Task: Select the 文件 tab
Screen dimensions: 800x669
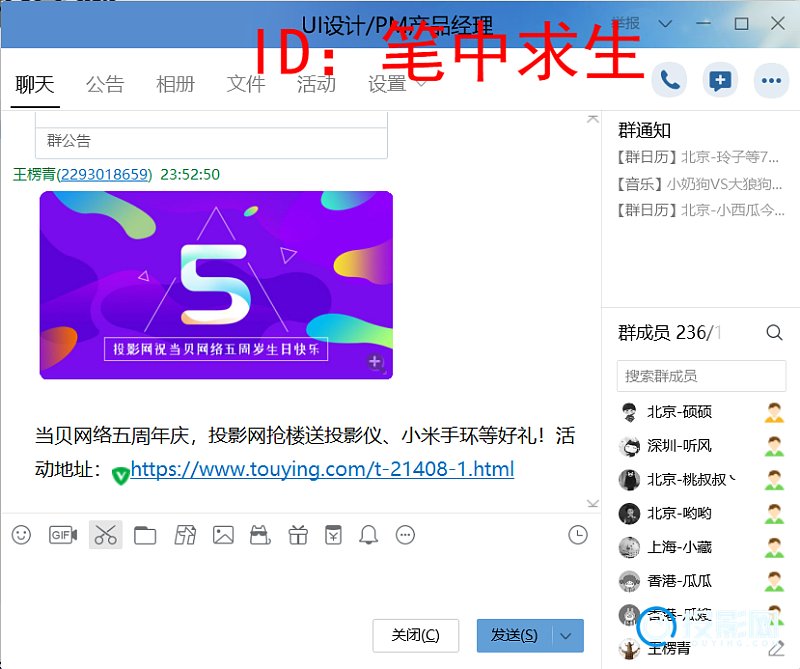Action: click(246, 84)
